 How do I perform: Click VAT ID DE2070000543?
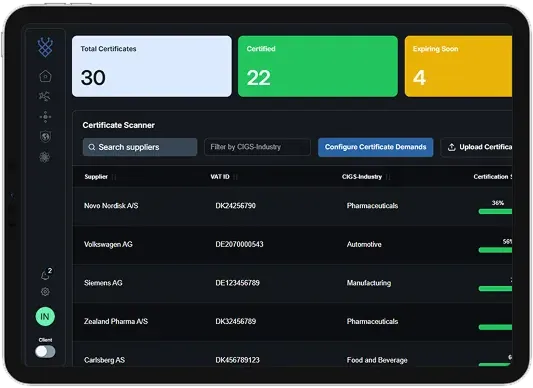239,244
